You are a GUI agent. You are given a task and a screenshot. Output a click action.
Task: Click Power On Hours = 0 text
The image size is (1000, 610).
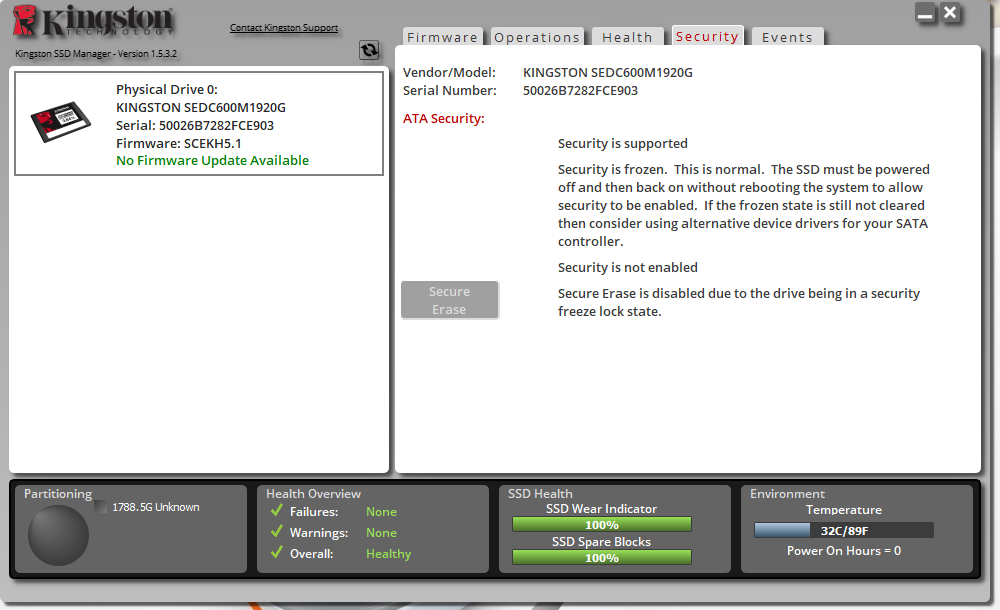tap(844, 551)
